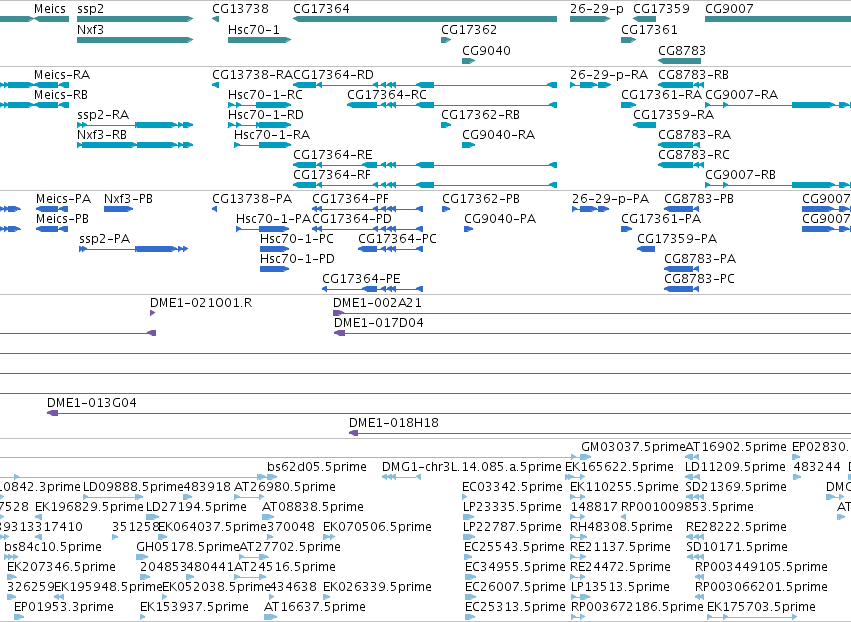Viewport: 851px width, 622px height.
Task: Click protein CG9040-PA
Action: [x=500, y=219]
